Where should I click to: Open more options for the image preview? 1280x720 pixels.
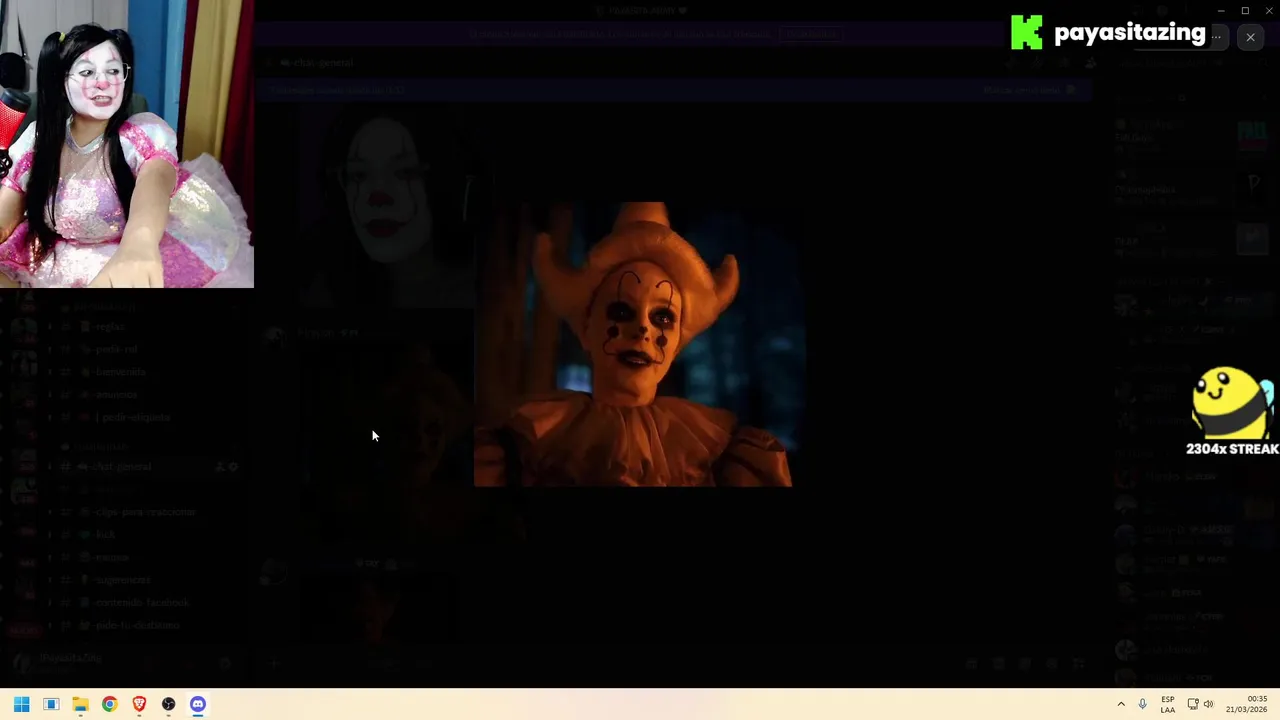pos(1216,36)
